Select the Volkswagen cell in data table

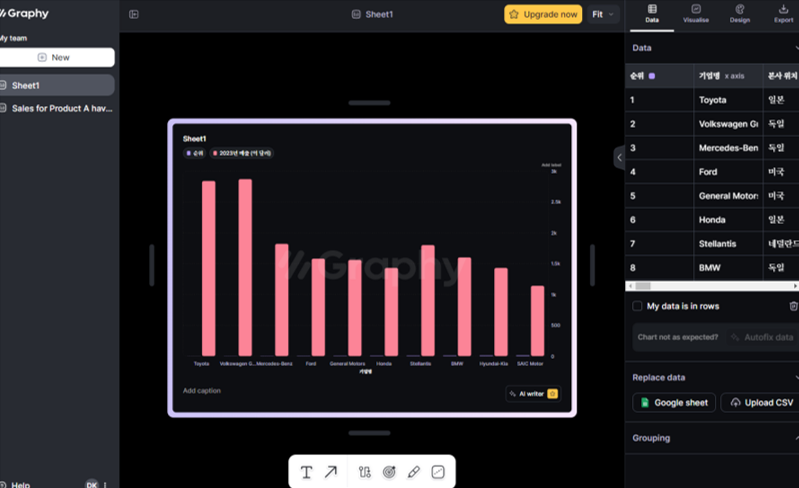728,124
